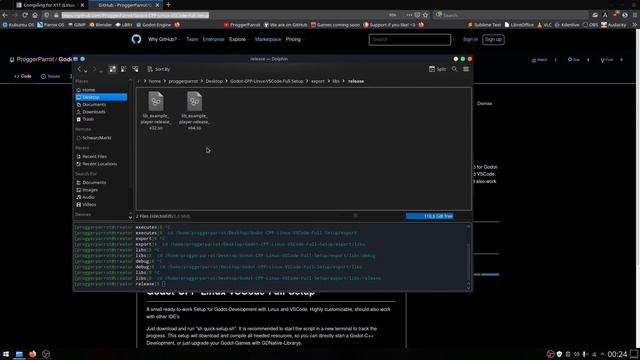Viewport: 640px width, 360px height.
Task: Switch Dolphin to compact view mode
Action: tap(124, 69)
